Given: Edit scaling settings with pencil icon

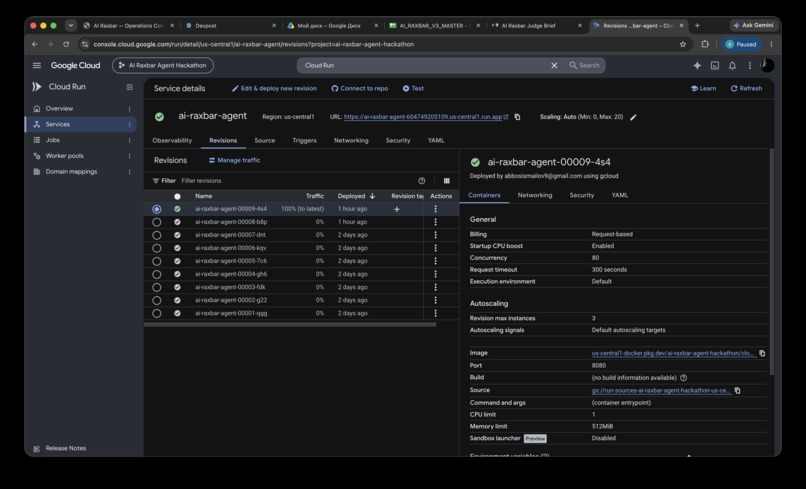Looking at the screenshot, I should (x=633, y=117).
